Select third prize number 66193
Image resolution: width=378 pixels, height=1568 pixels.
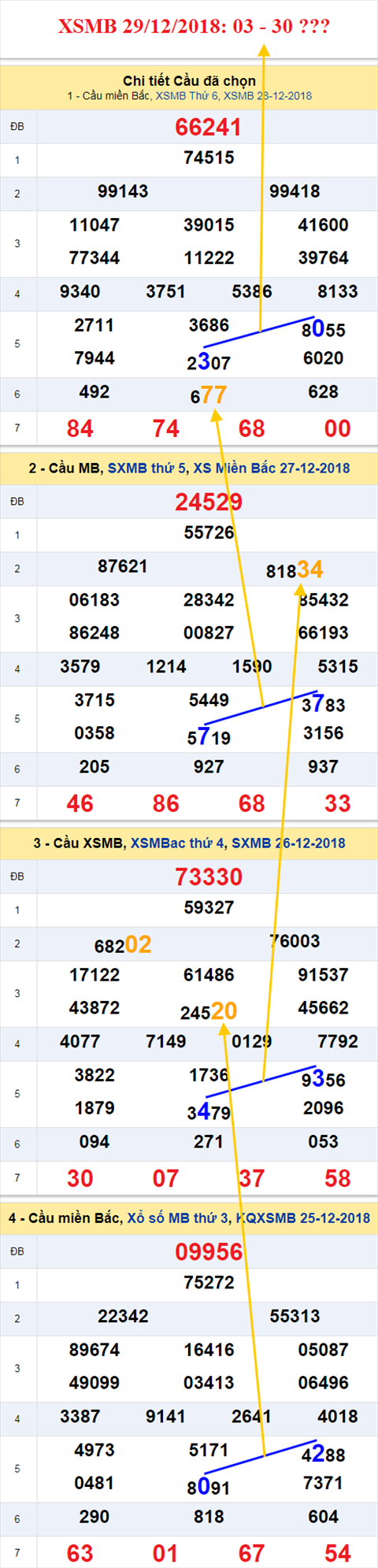point(323,633)
